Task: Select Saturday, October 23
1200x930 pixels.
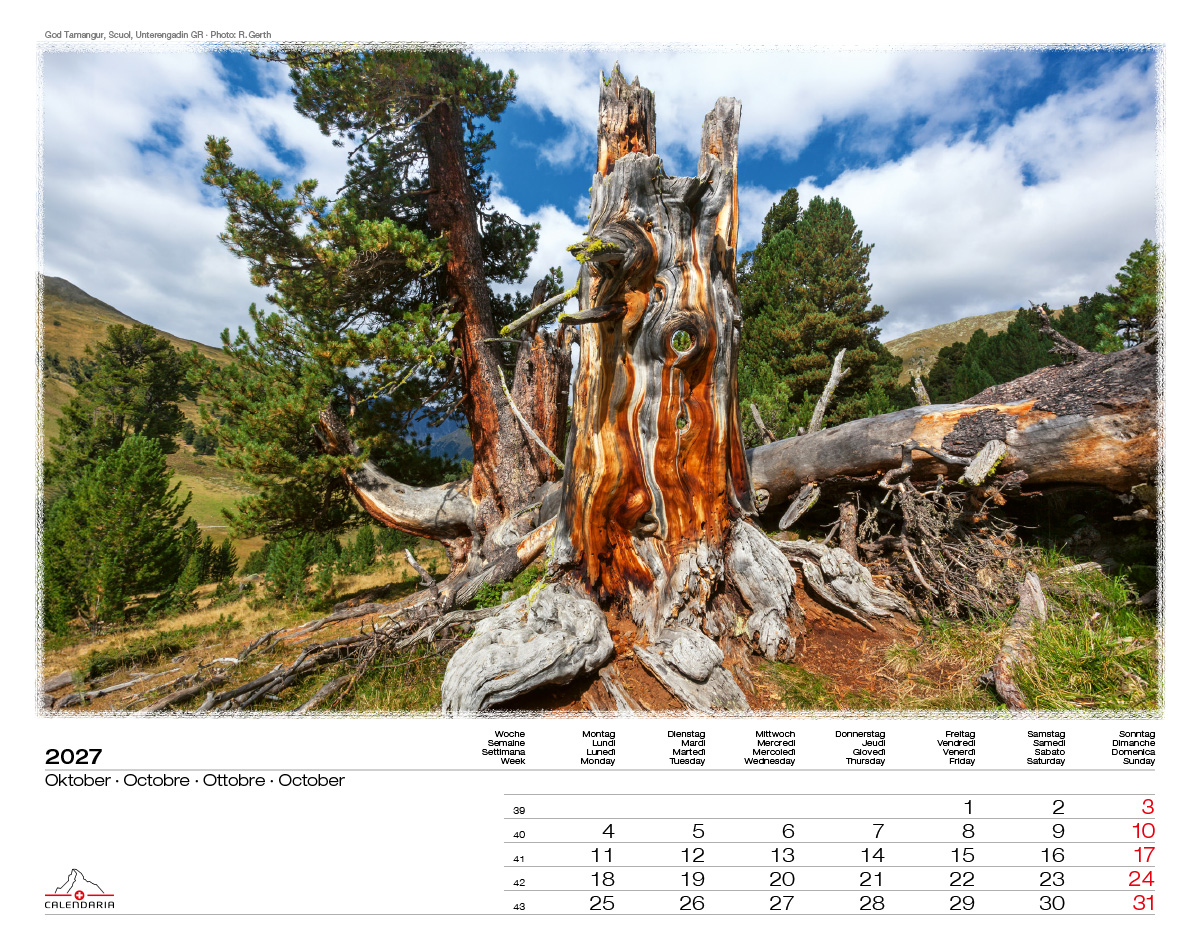Action: (x=1052, y=879)
